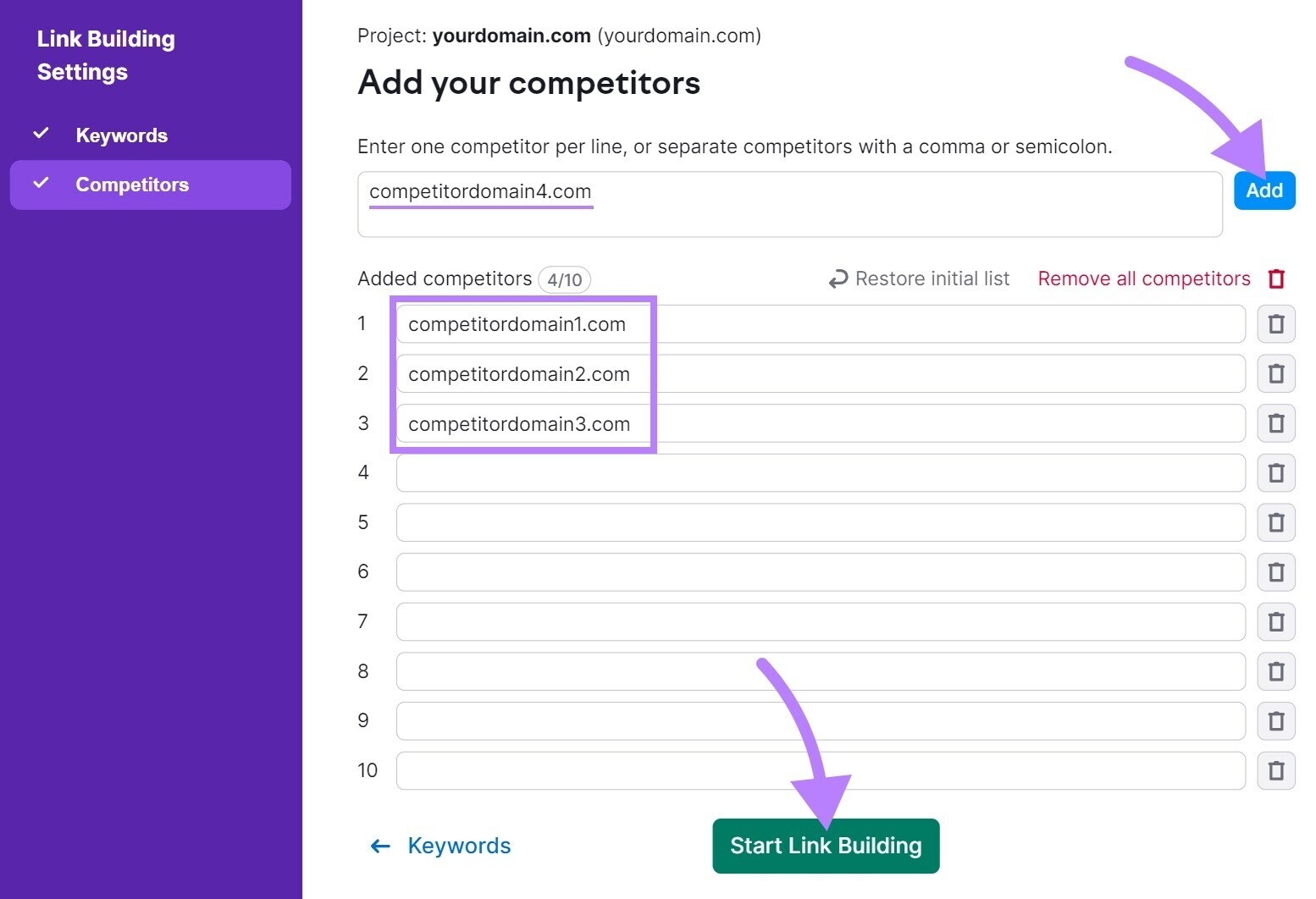1316x899 pixels.
Task: Click the checkmark next to Competitors in sidebar
Action: (x=41, y=183)
